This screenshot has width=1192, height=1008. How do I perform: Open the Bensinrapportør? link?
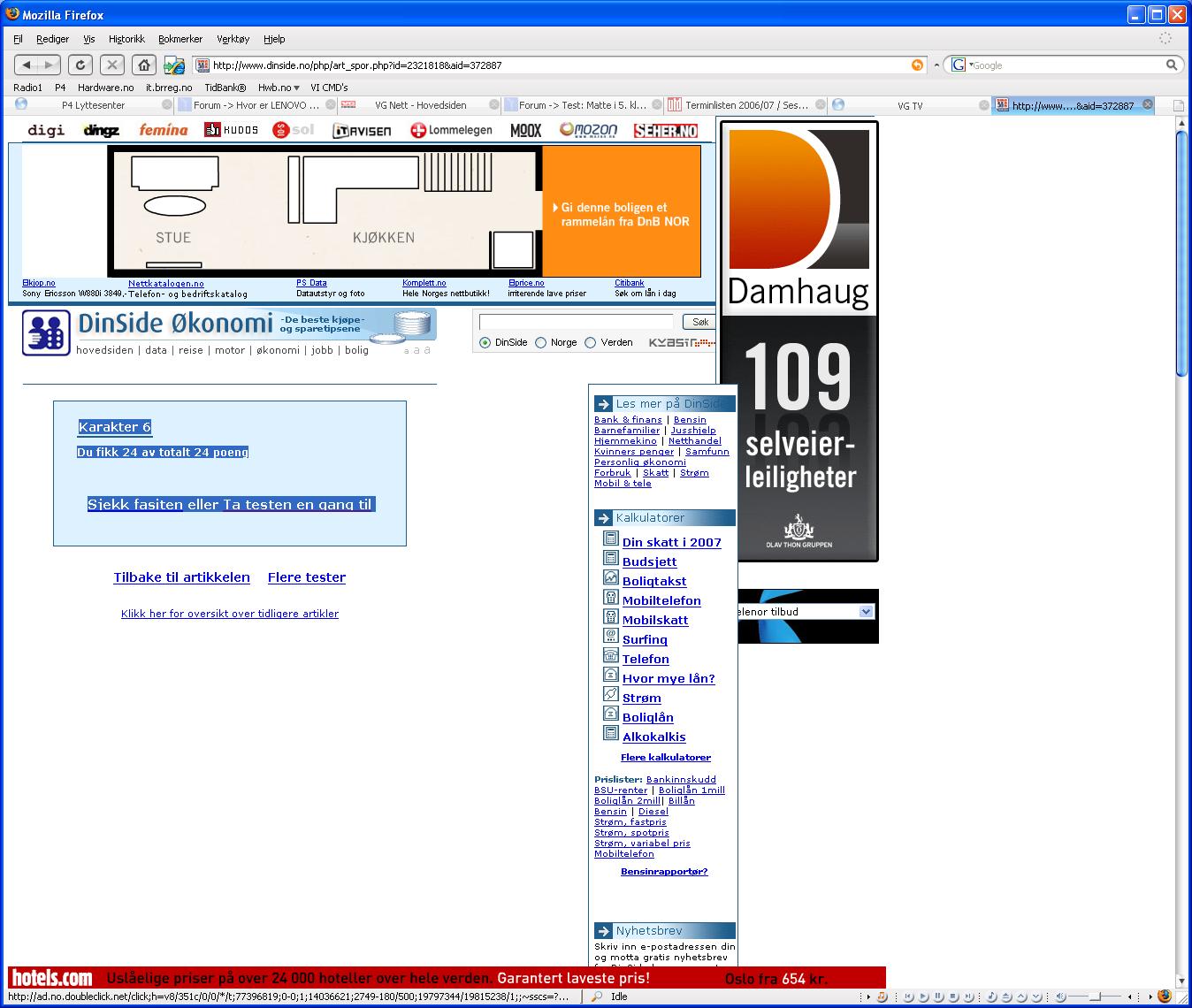pos(664,871)
